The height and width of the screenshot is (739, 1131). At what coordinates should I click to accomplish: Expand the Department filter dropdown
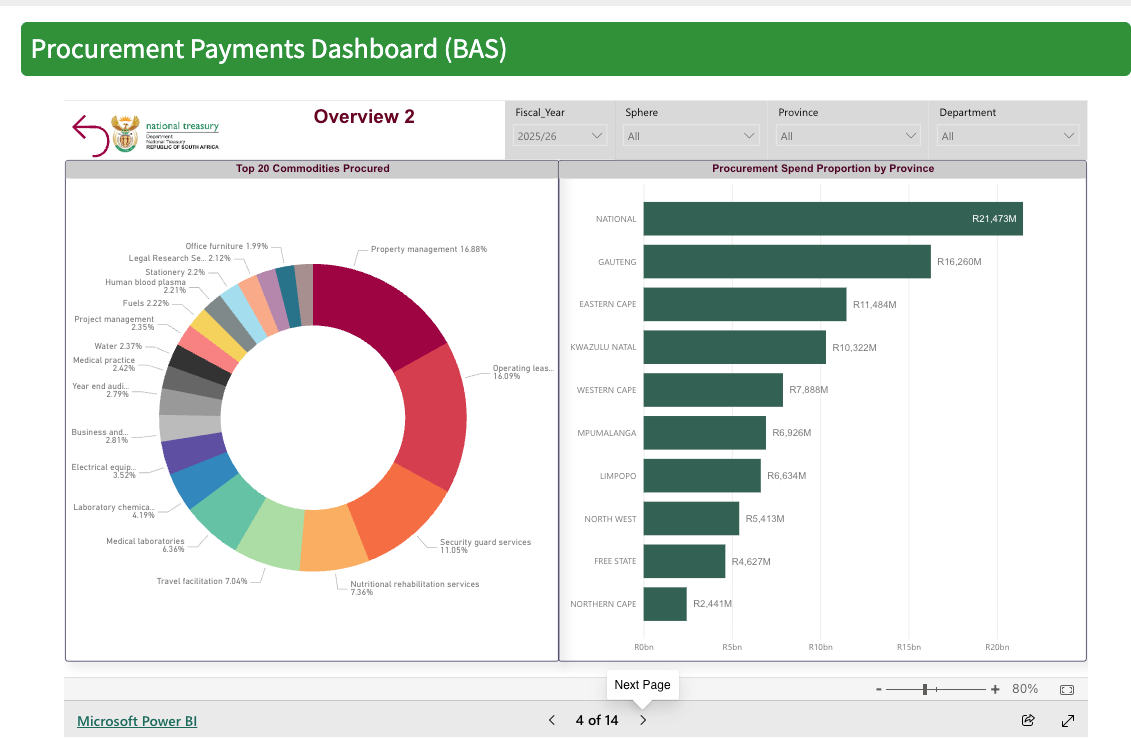(1008, 136)
